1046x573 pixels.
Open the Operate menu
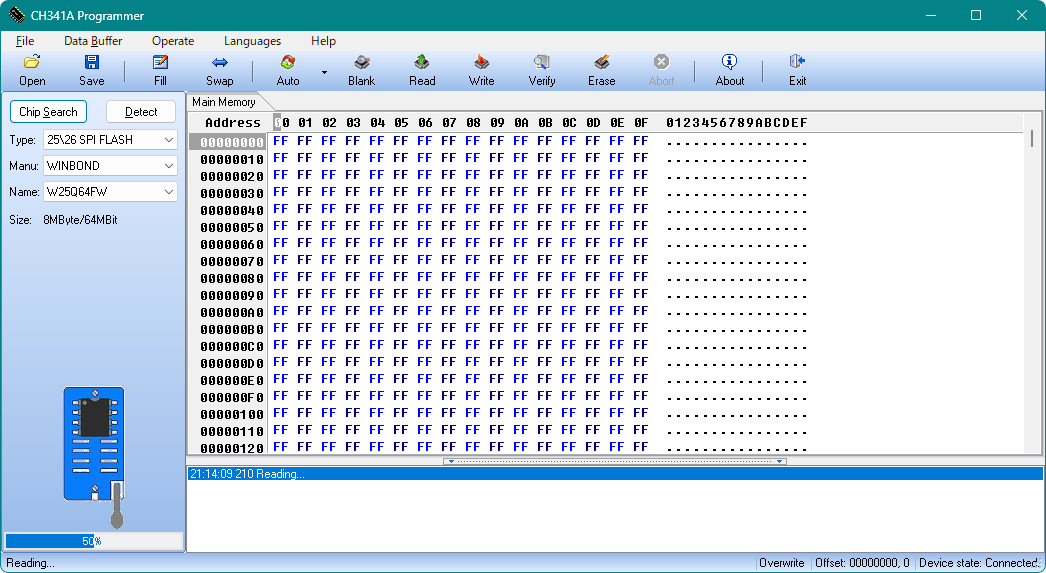(173, 41)
